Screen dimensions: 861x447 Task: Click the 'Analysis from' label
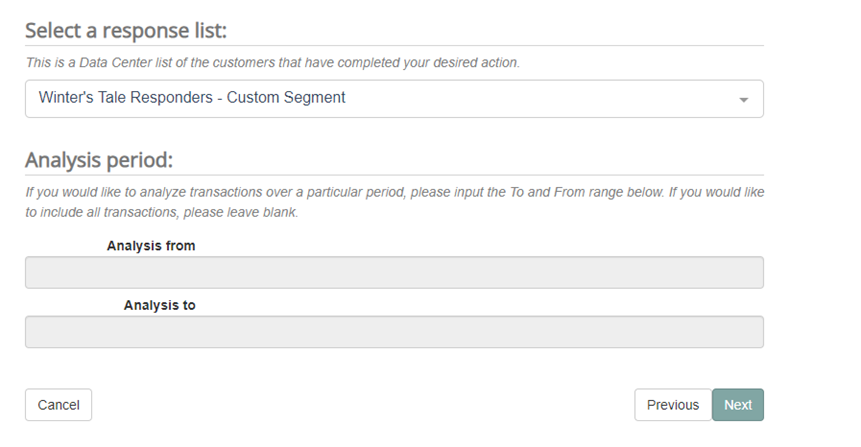151,246
